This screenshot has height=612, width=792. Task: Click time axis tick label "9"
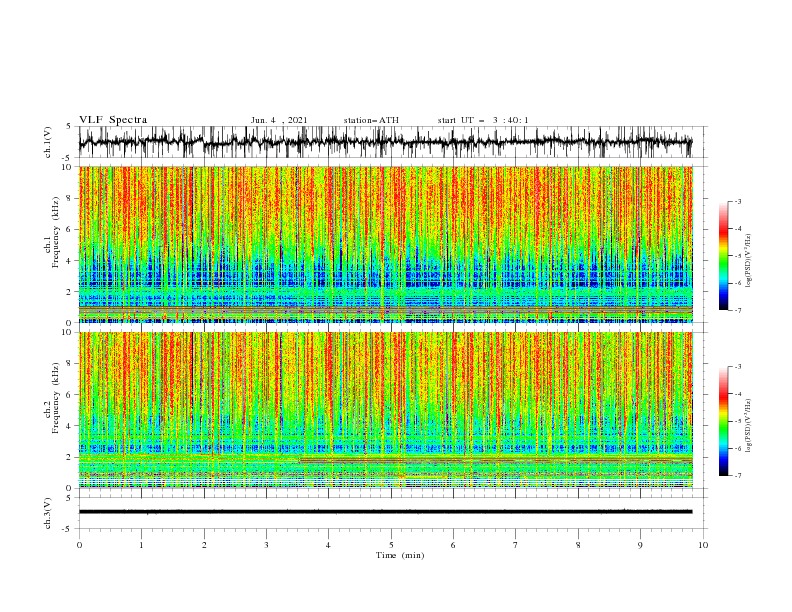(x=640, y=545)
